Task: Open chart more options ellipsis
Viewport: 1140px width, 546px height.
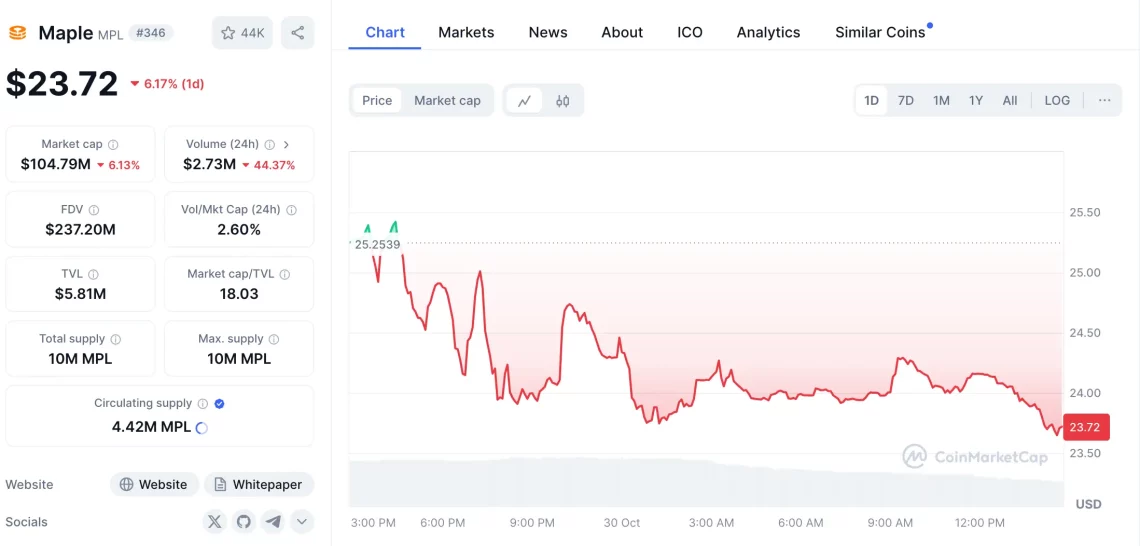Action: click(x=1104, y=100)
